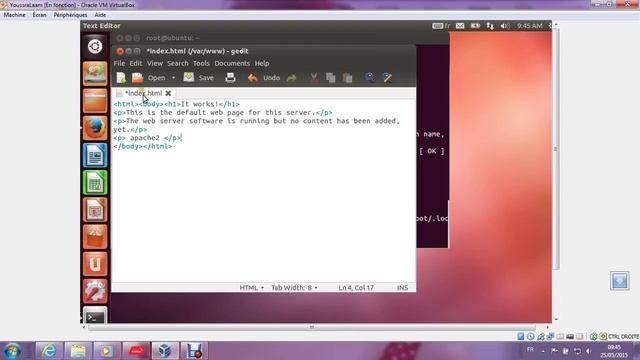Screen dimensions: 640x360
Task: Open Ubuntu Software Center launcher icon
Action: coord(95,237)
